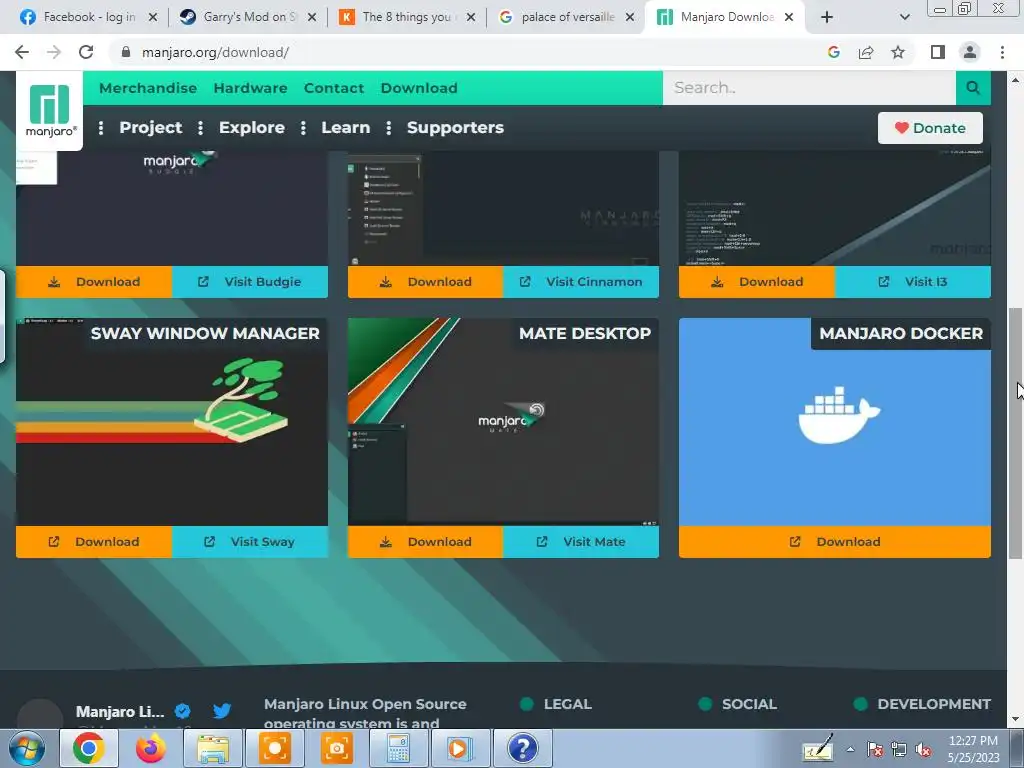The height and width of the screenshot is (768, 1024).
Task: Click the network tray icon
Action: pos(899,750)
